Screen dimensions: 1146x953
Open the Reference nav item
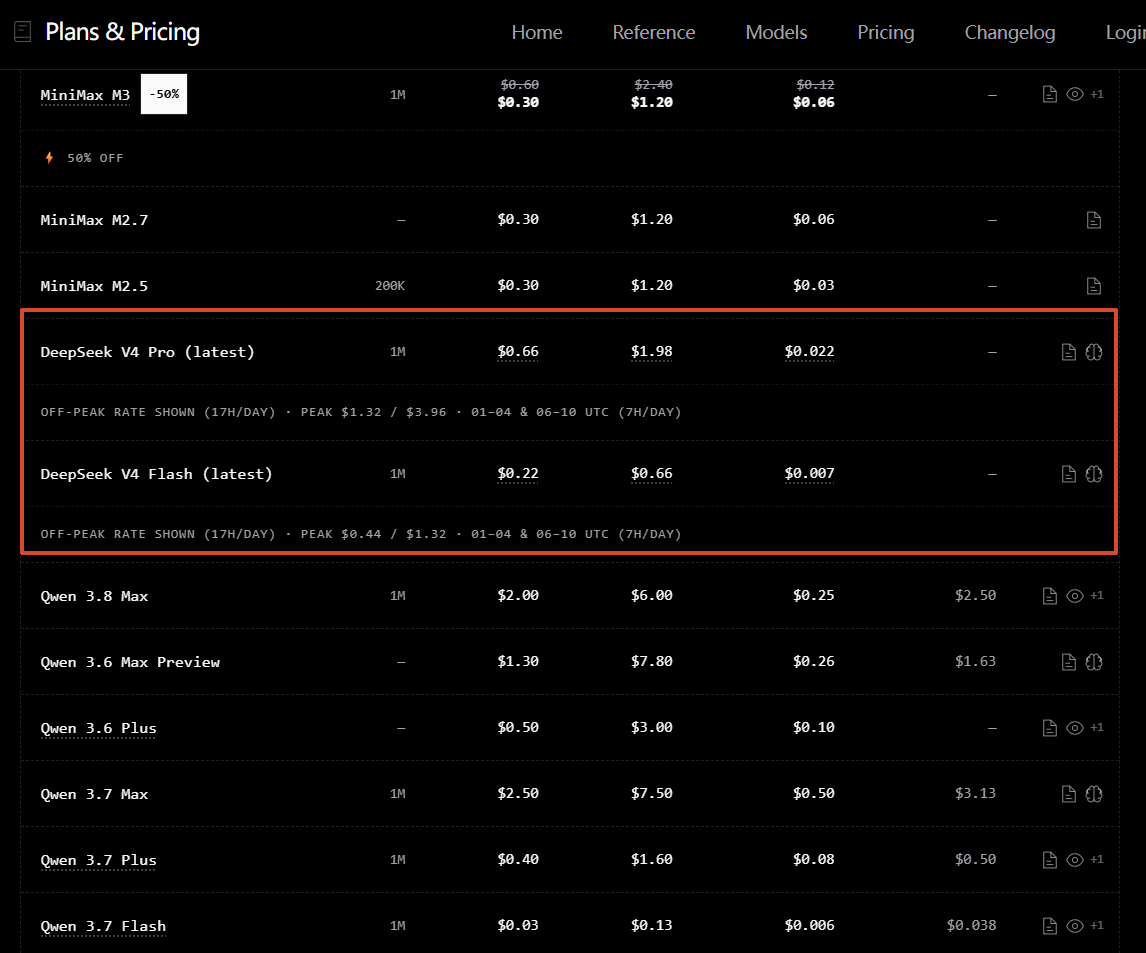pos(653,32)
